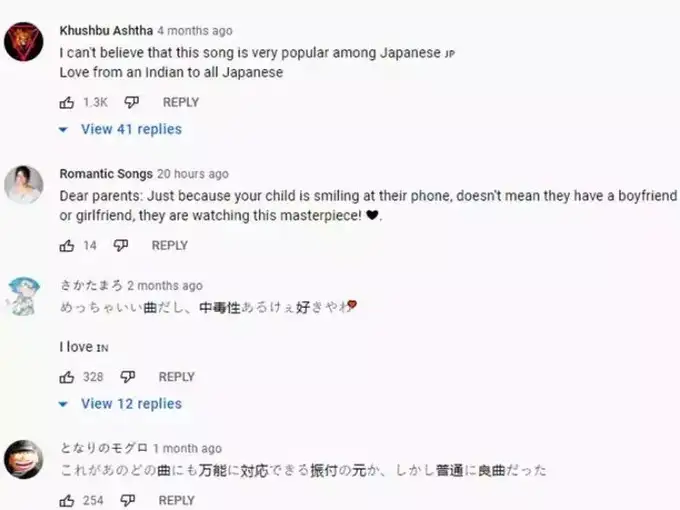The width and height of the screenshot is (680, 510).
Task: Open Khushbu Ashtha channel name link
Action: (107, 30)
